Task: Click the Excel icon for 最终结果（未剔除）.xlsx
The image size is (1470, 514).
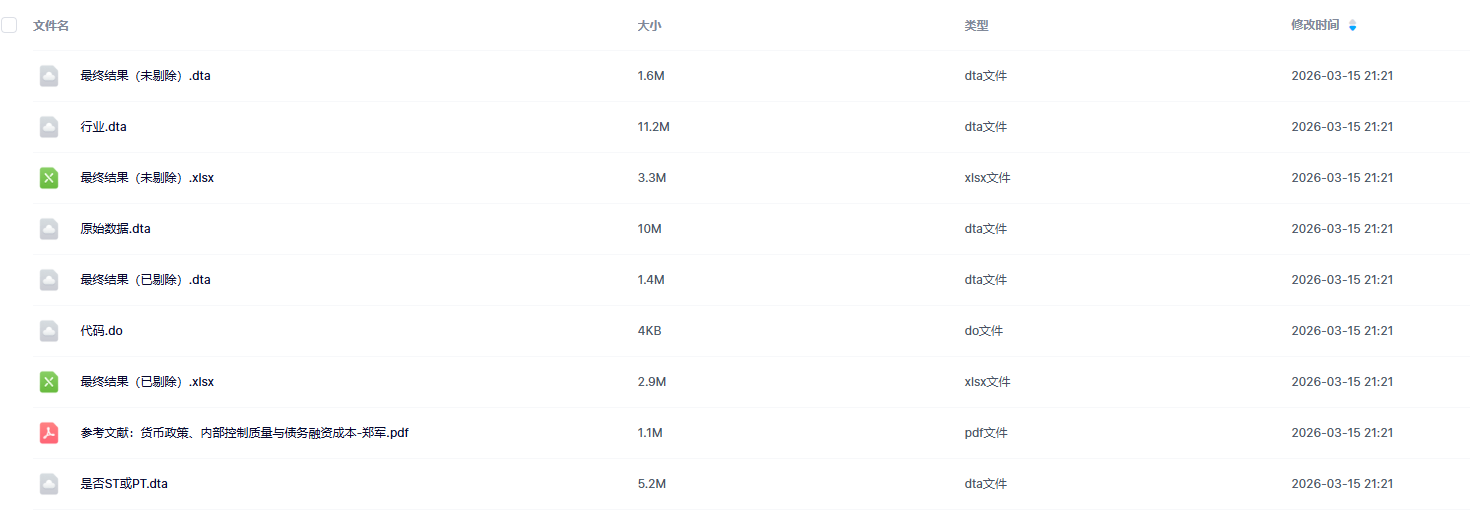Action: tap(49, 178)
